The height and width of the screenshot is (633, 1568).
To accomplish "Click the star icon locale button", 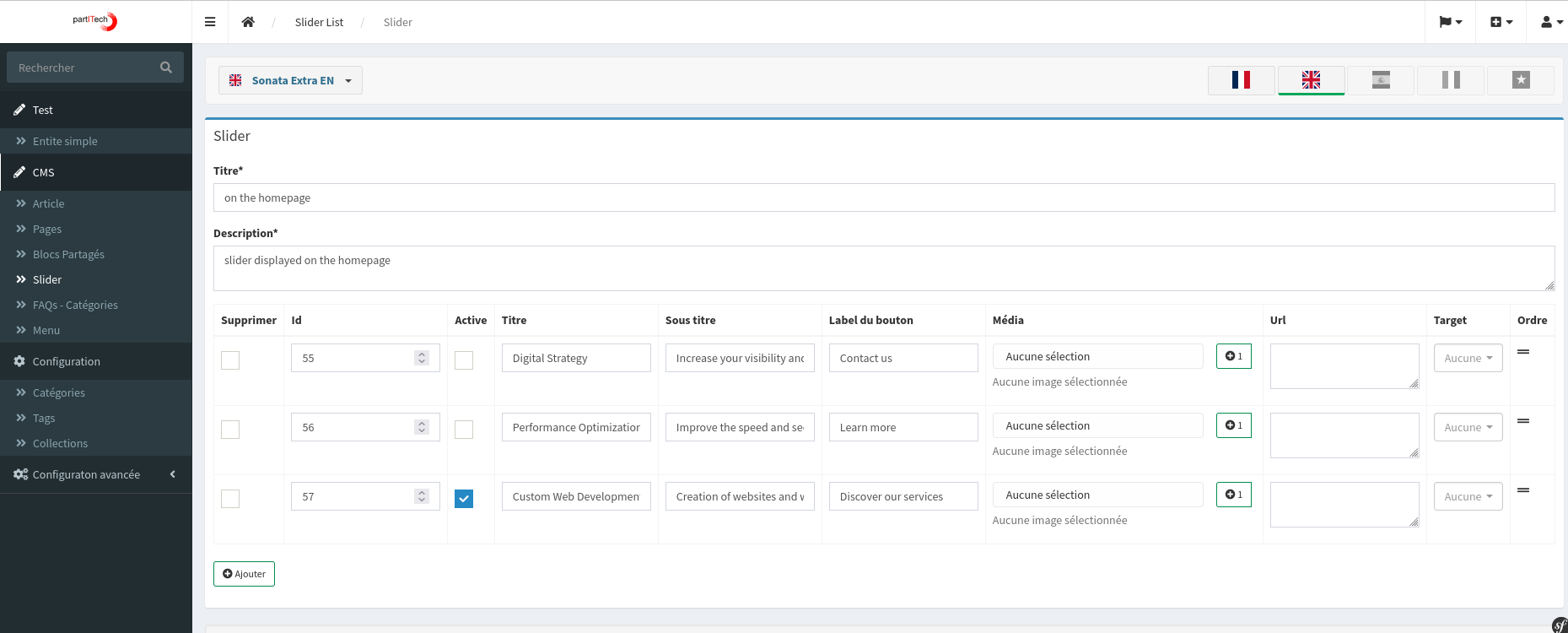I will (1520, 80).
